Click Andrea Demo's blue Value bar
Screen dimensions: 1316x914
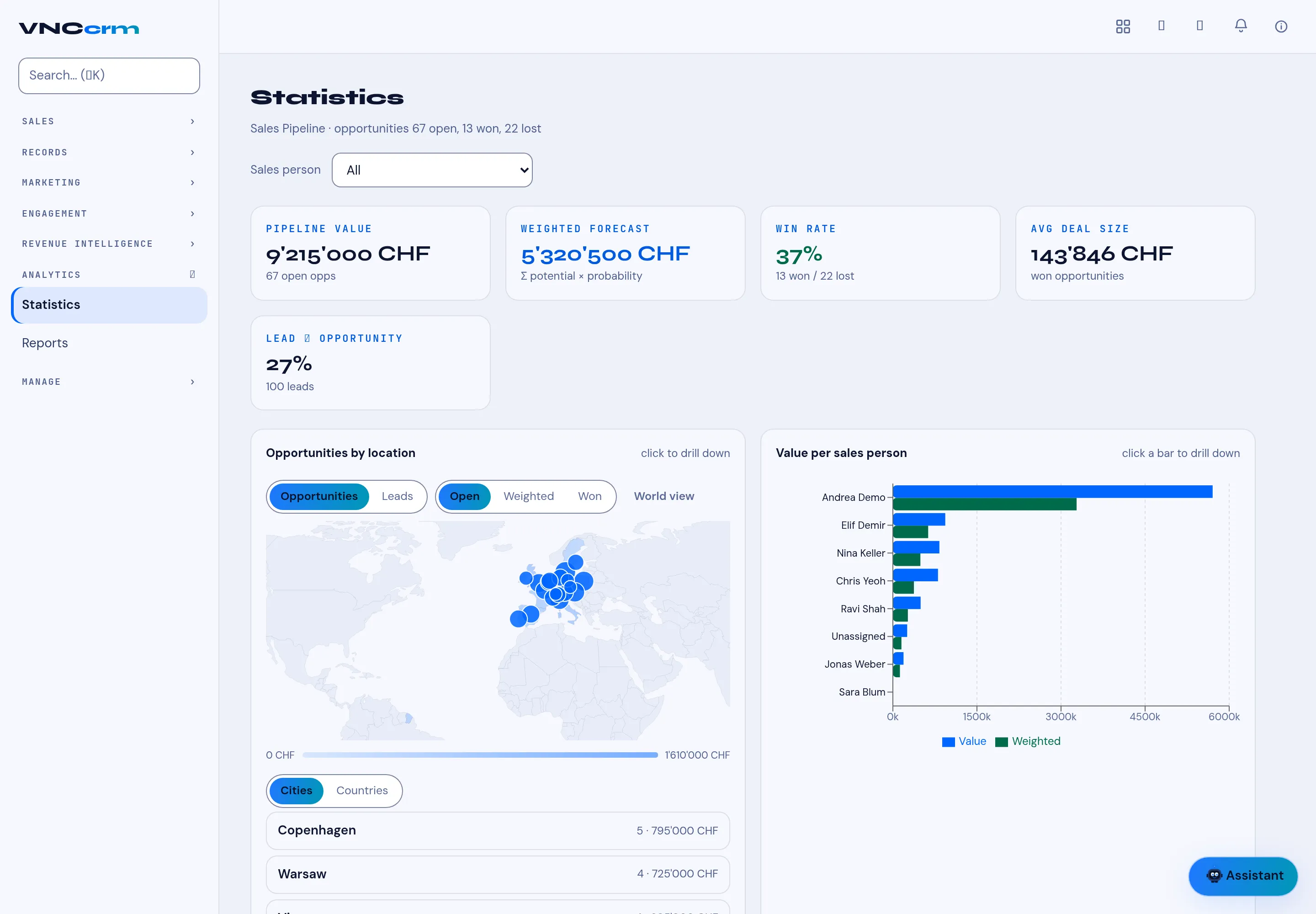pyautogui.click(x=1052, y=491)
